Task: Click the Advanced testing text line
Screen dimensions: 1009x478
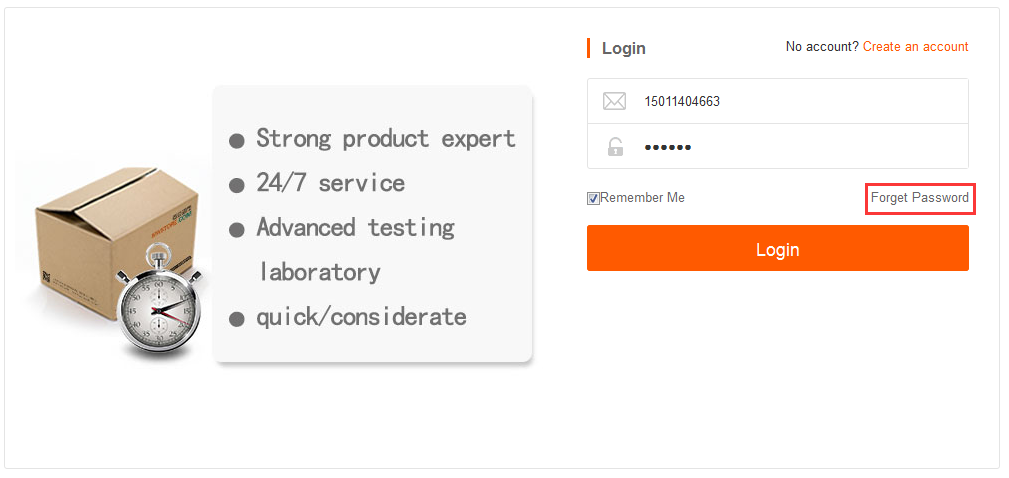Action: pos(355,228)
